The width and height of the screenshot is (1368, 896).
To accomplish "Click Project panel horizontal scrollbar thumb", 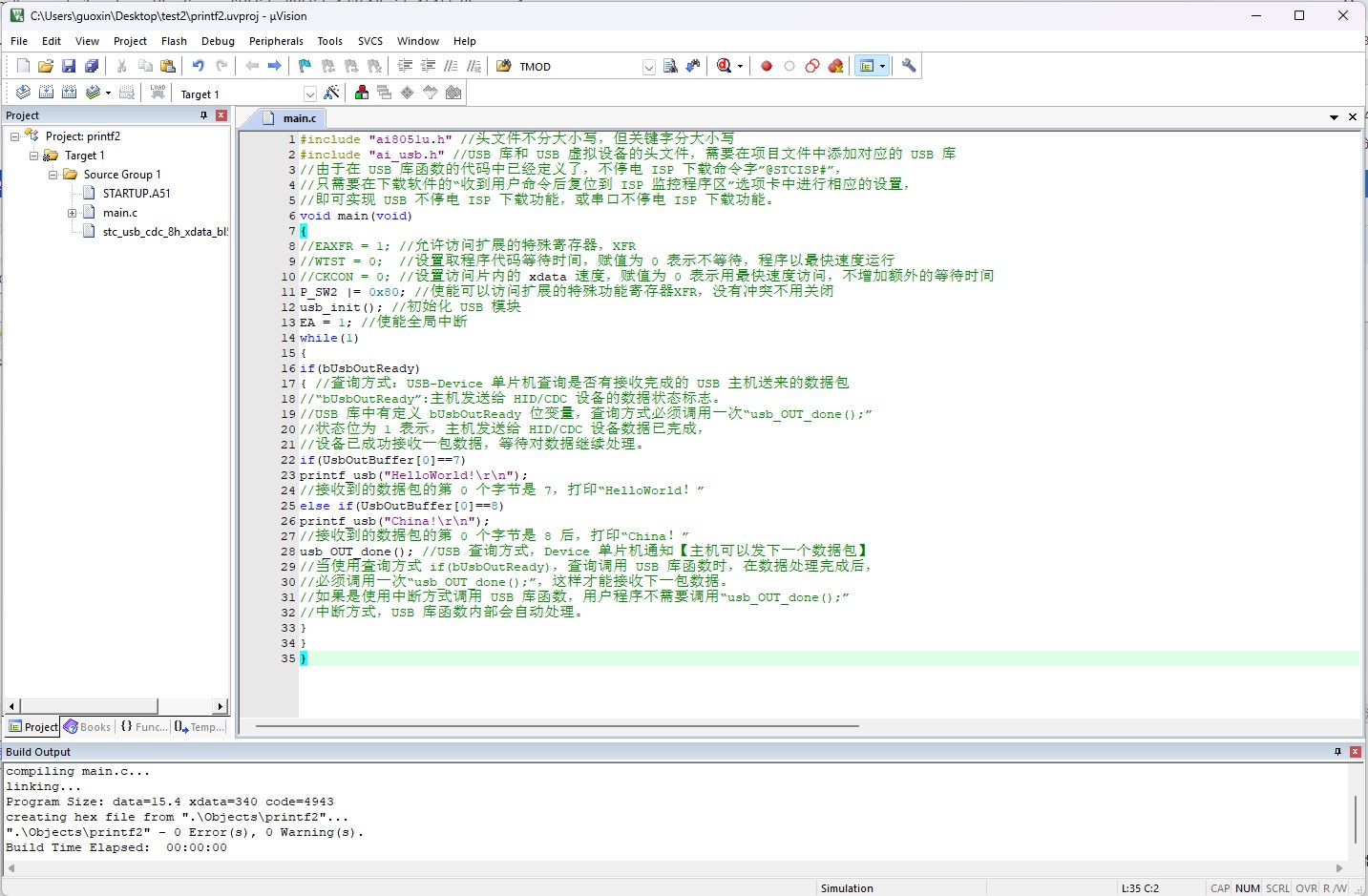I will click(x=88, y=706).
